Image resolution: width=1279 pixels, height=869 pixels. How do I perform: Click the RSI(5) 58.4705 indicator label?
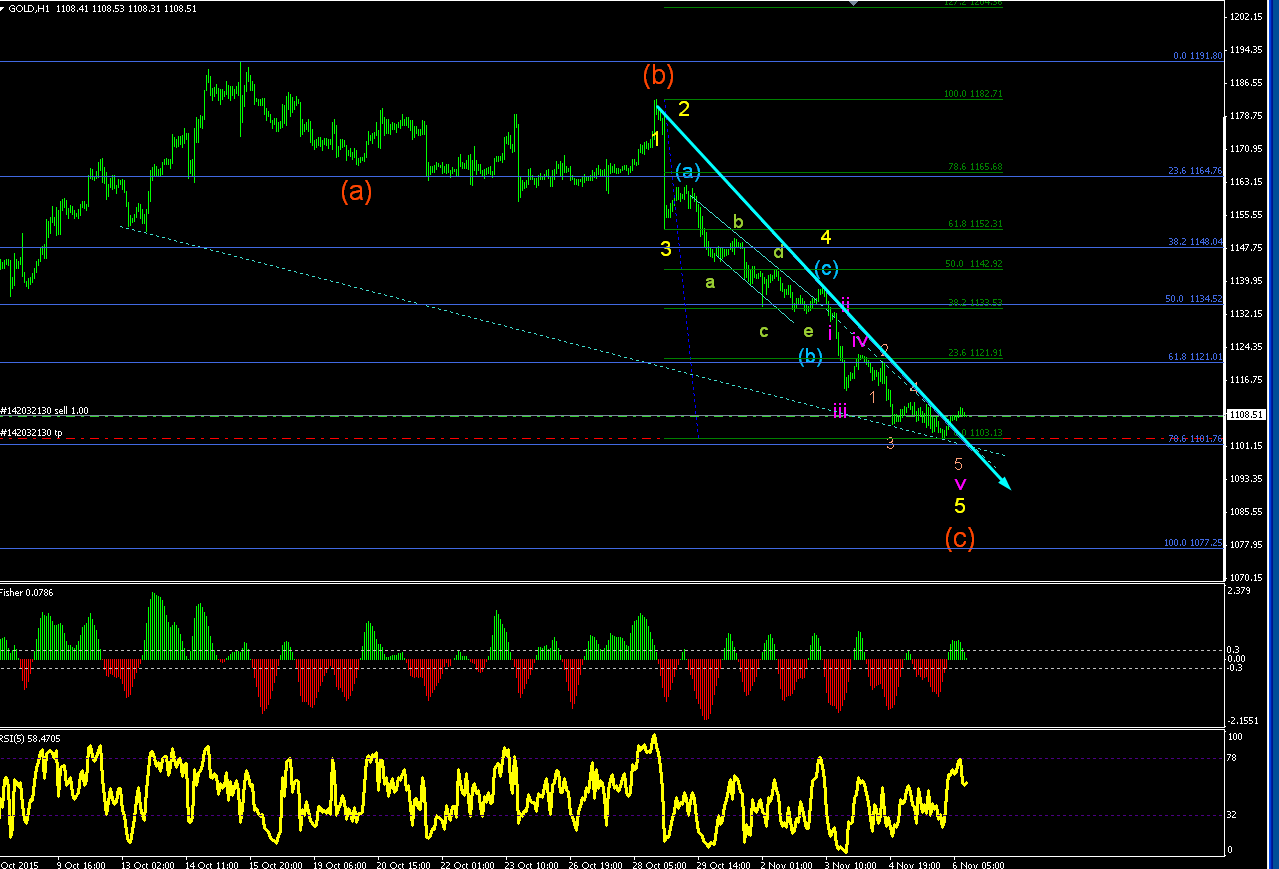pyautogui.click(x=31, y=738)
